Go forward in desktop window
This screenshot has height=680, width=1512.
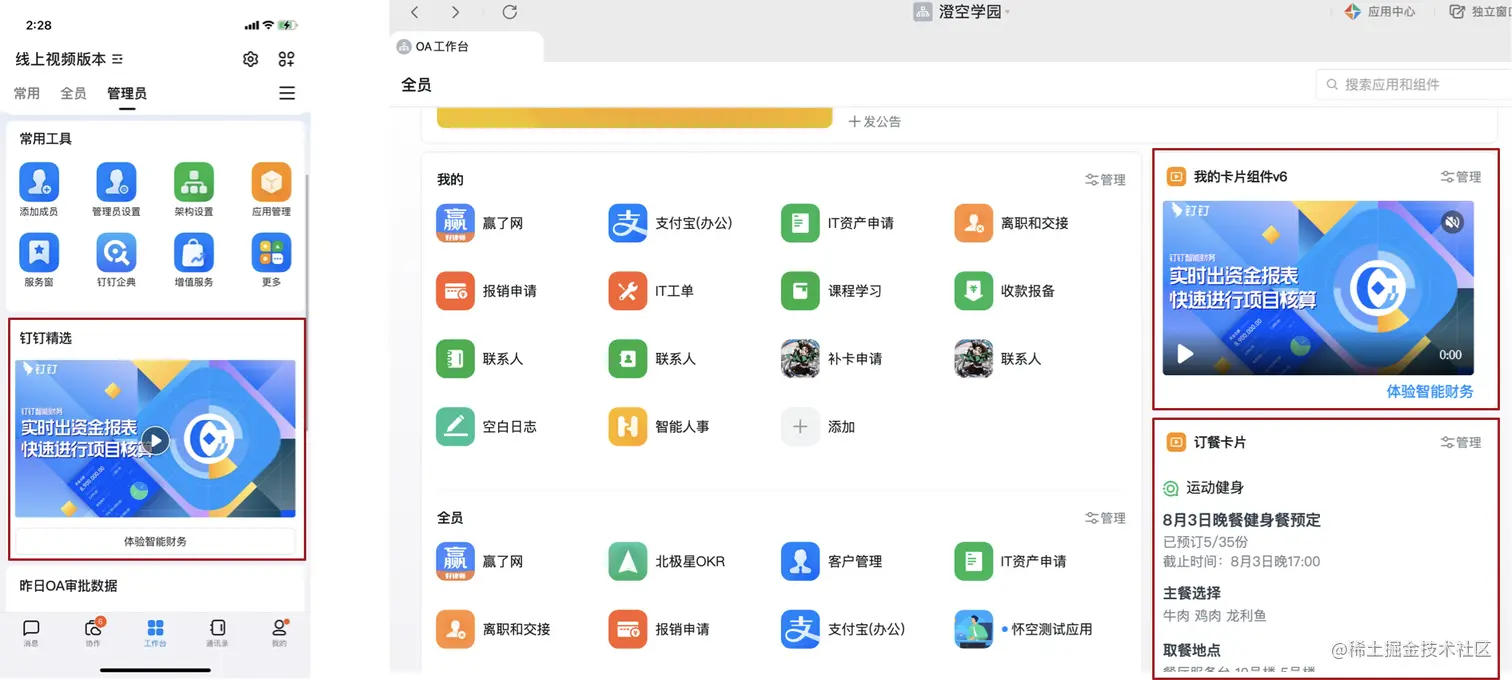point(455,12)
